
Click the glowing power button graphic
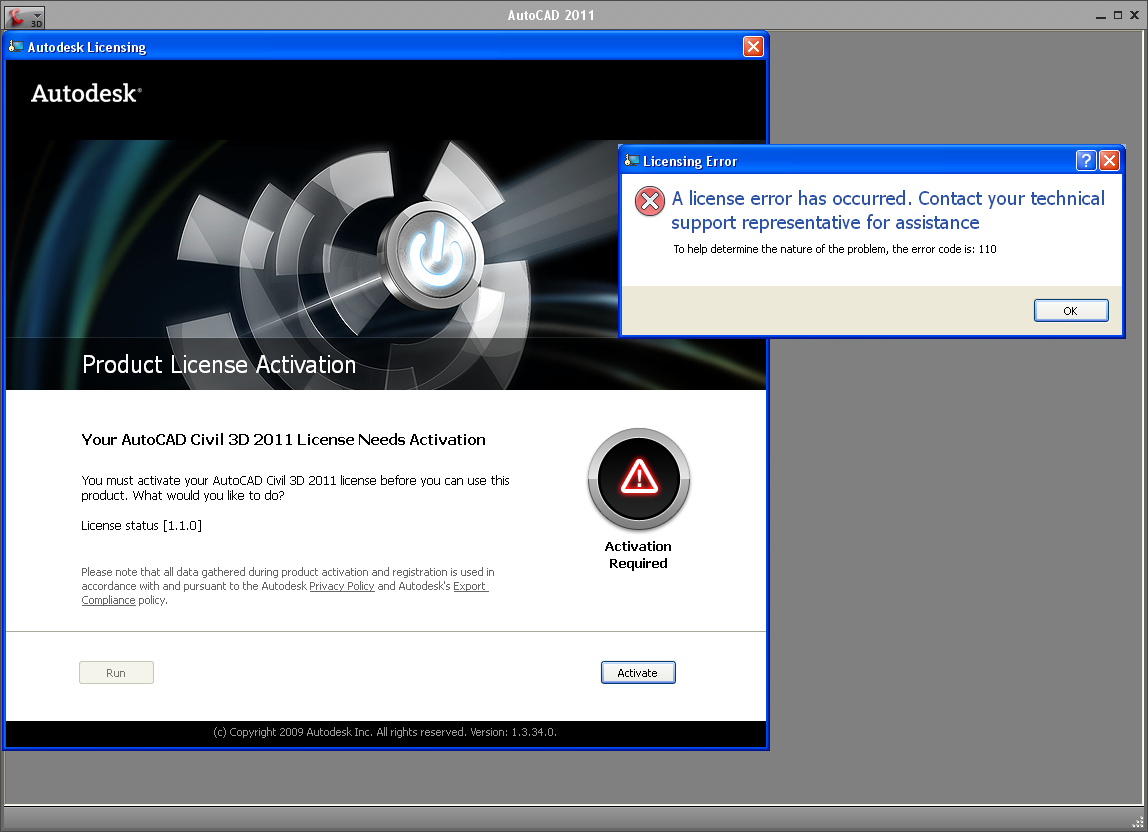tap(435, 255)
